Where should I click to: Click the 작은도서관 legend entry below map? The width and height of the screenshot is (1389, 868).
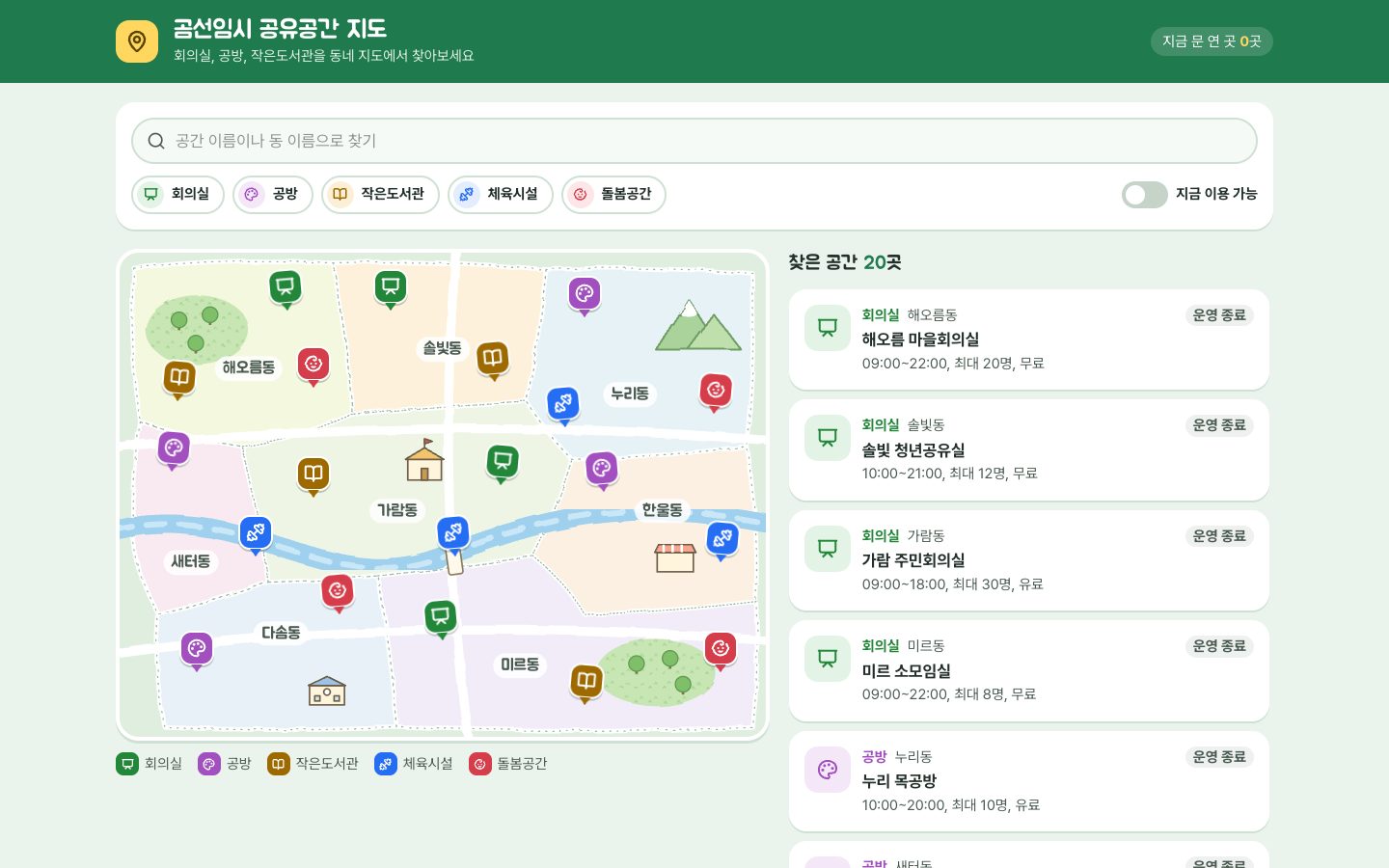(x=313, y=764)
